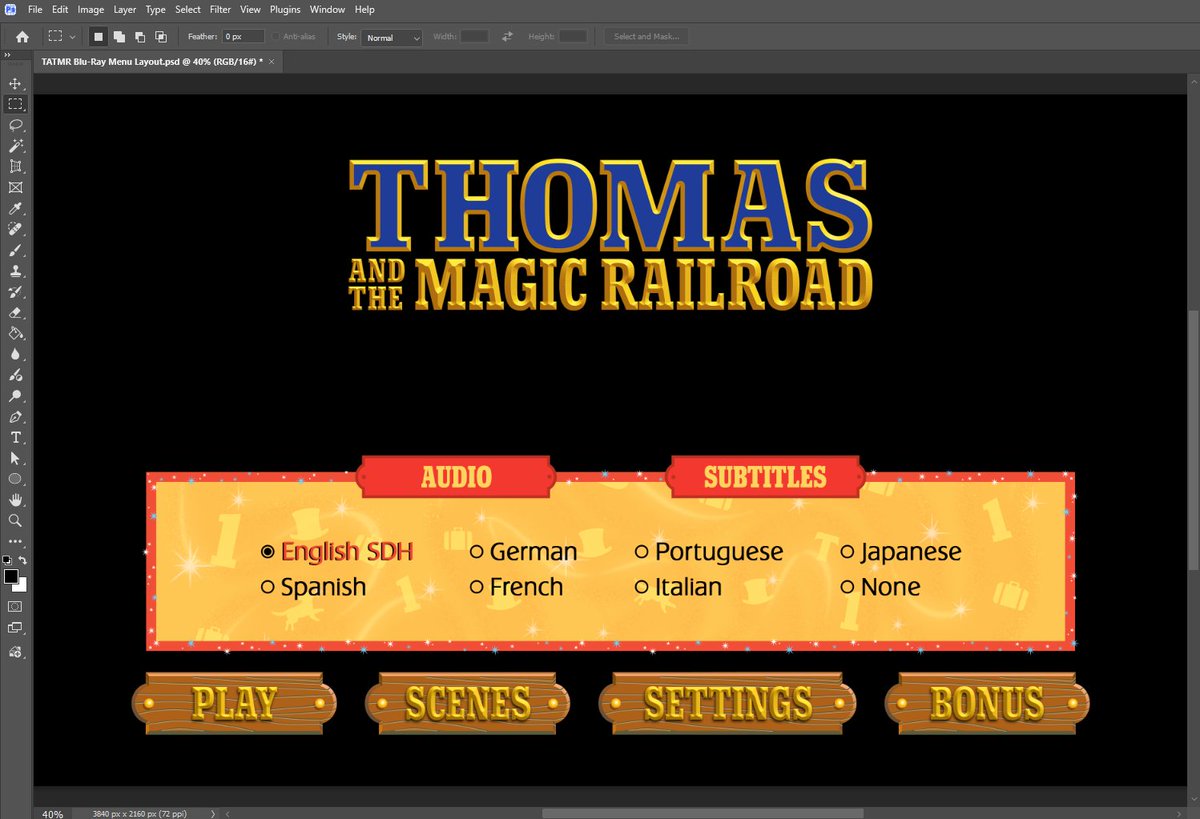The height and width of the screenshot is (819, 1200).
Task: Toggle the Anti-alias checkbox
Action: click(276, 37)
